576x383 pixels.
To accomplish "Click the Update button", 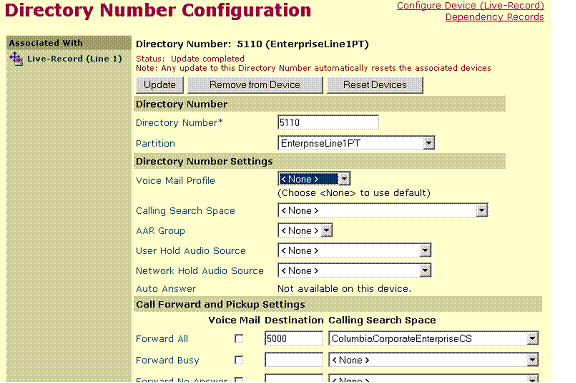I will tap(160, 85).
